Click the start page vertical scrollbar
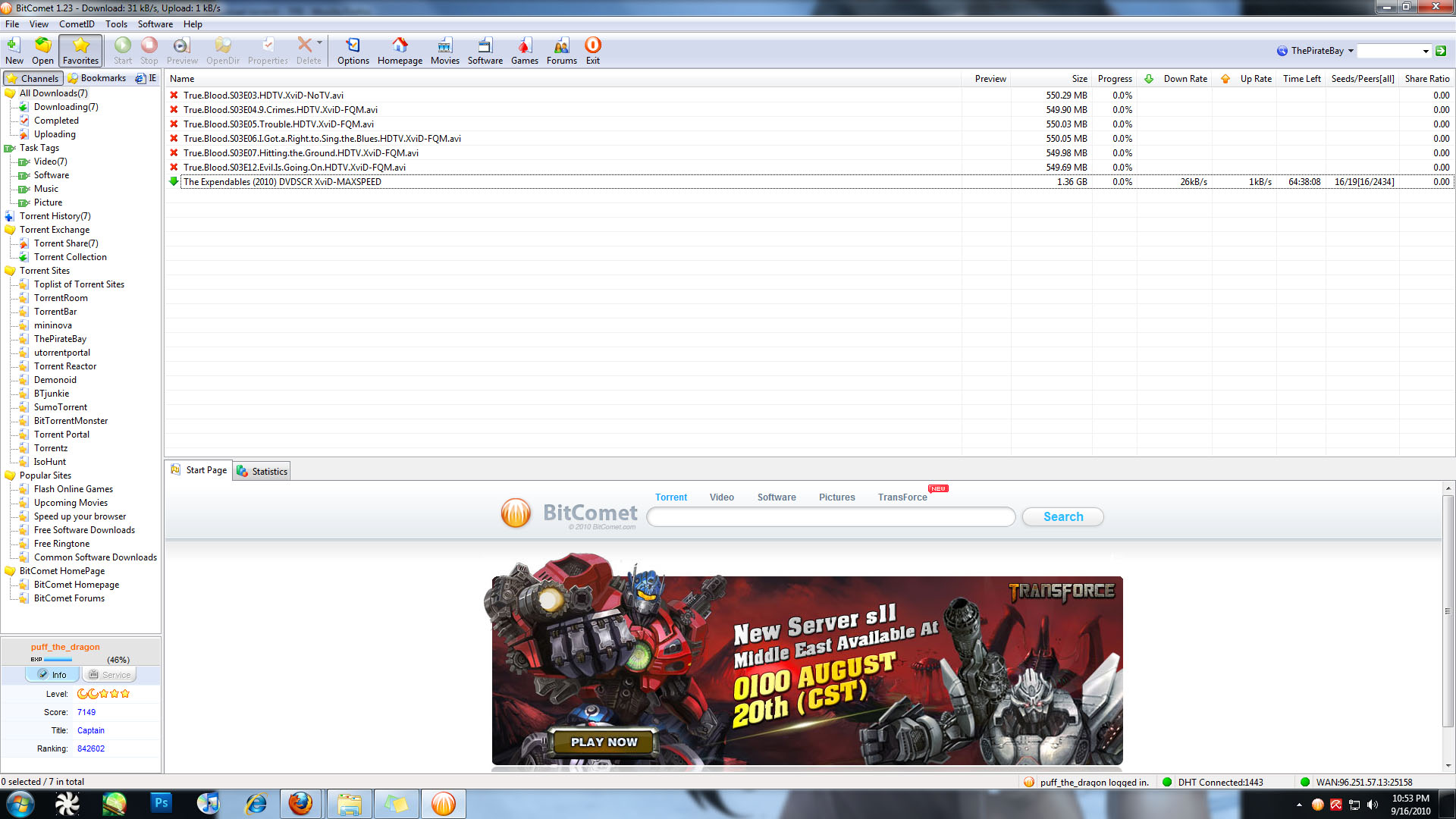The width and height of the screenshot is (1456, 819). click(x=1448, y=611)
